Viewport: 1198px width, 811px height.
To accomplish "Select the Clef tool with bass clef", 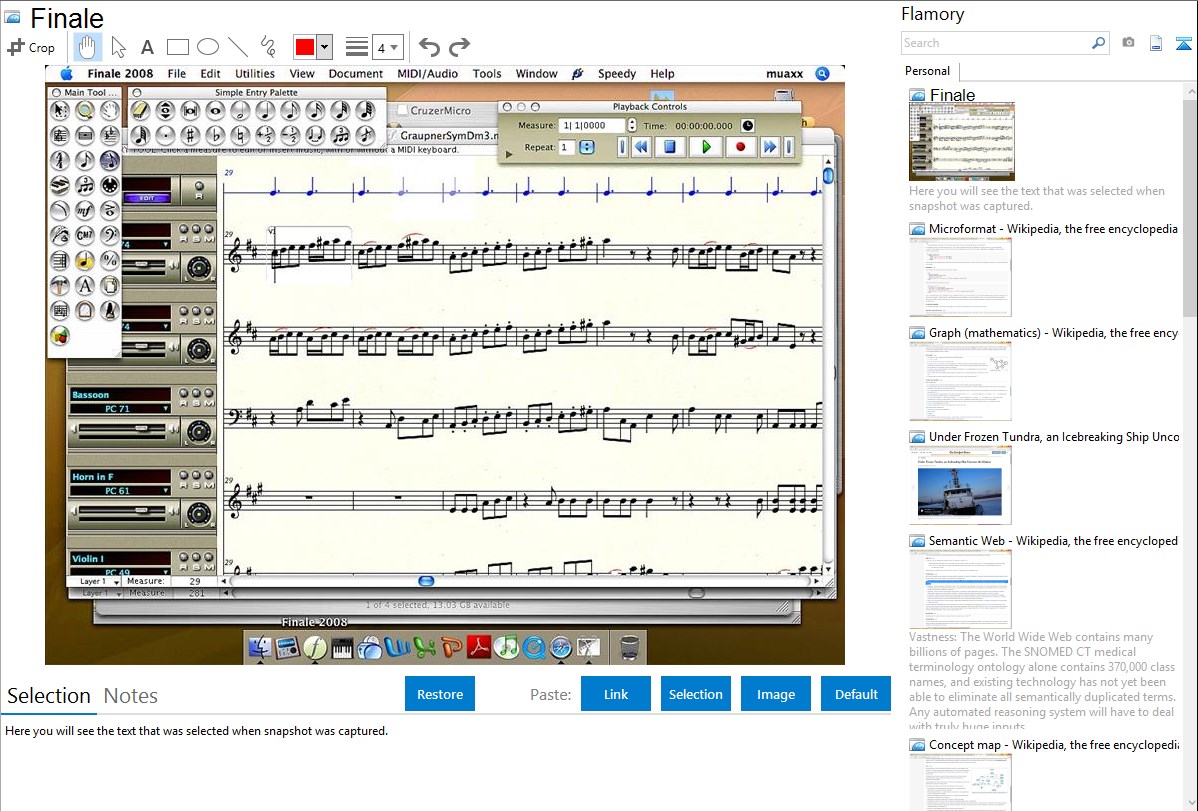I will coord(110,235).
